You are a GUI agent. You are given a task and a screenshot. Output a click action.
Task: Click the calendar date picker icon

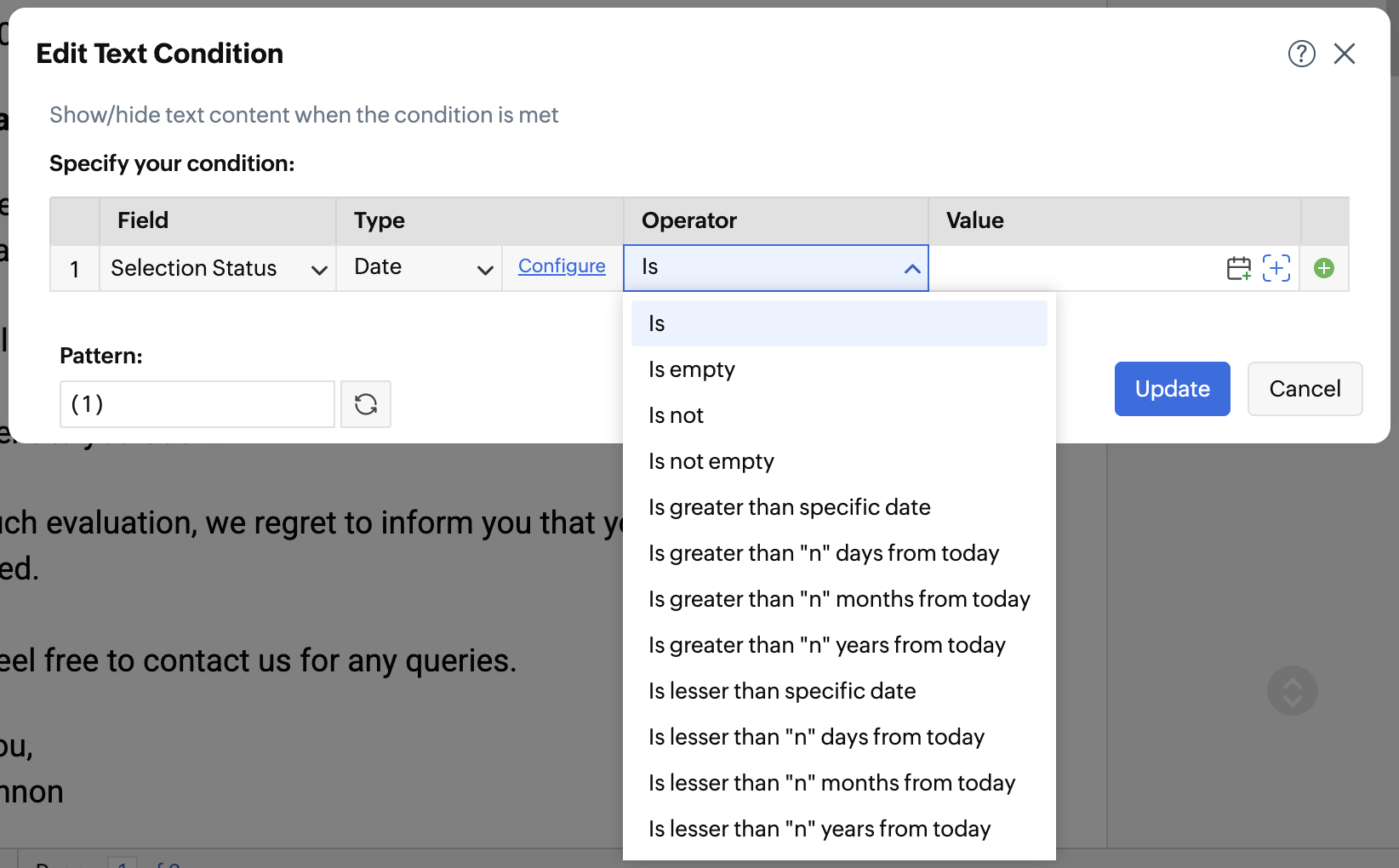1238,268
